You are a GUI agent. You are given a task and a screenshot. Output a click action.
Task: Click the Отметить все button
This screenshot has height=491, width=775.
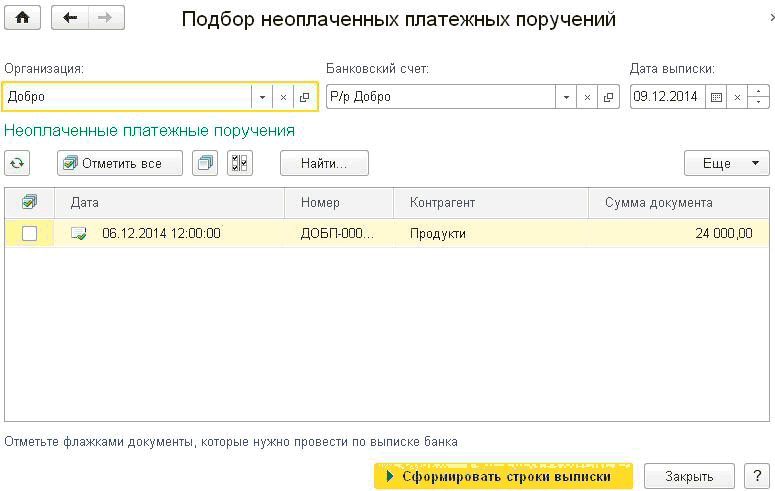tap(120, 163)
